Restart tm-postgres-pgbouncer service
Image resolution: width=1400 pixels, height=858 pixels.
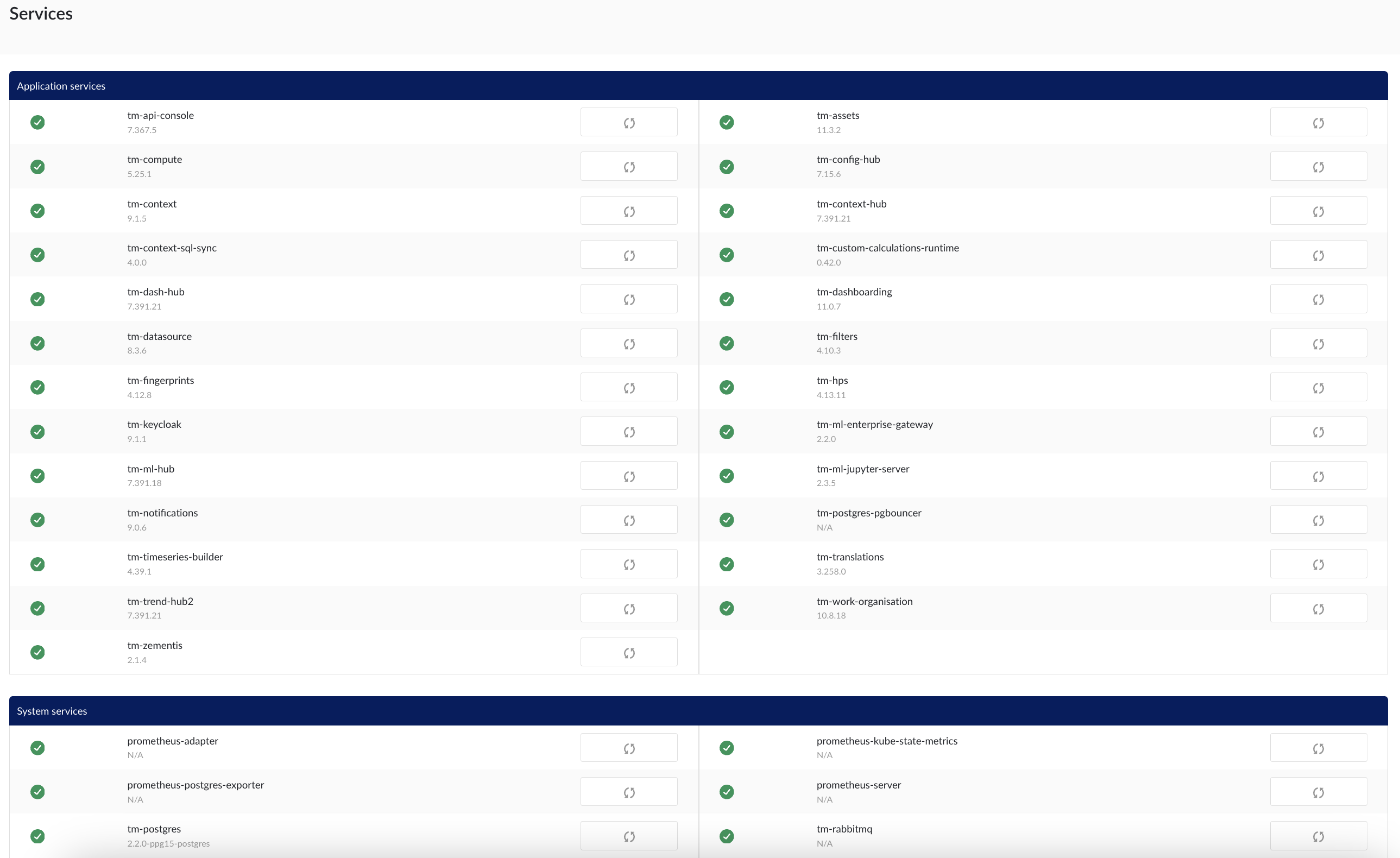(1318, 519)
